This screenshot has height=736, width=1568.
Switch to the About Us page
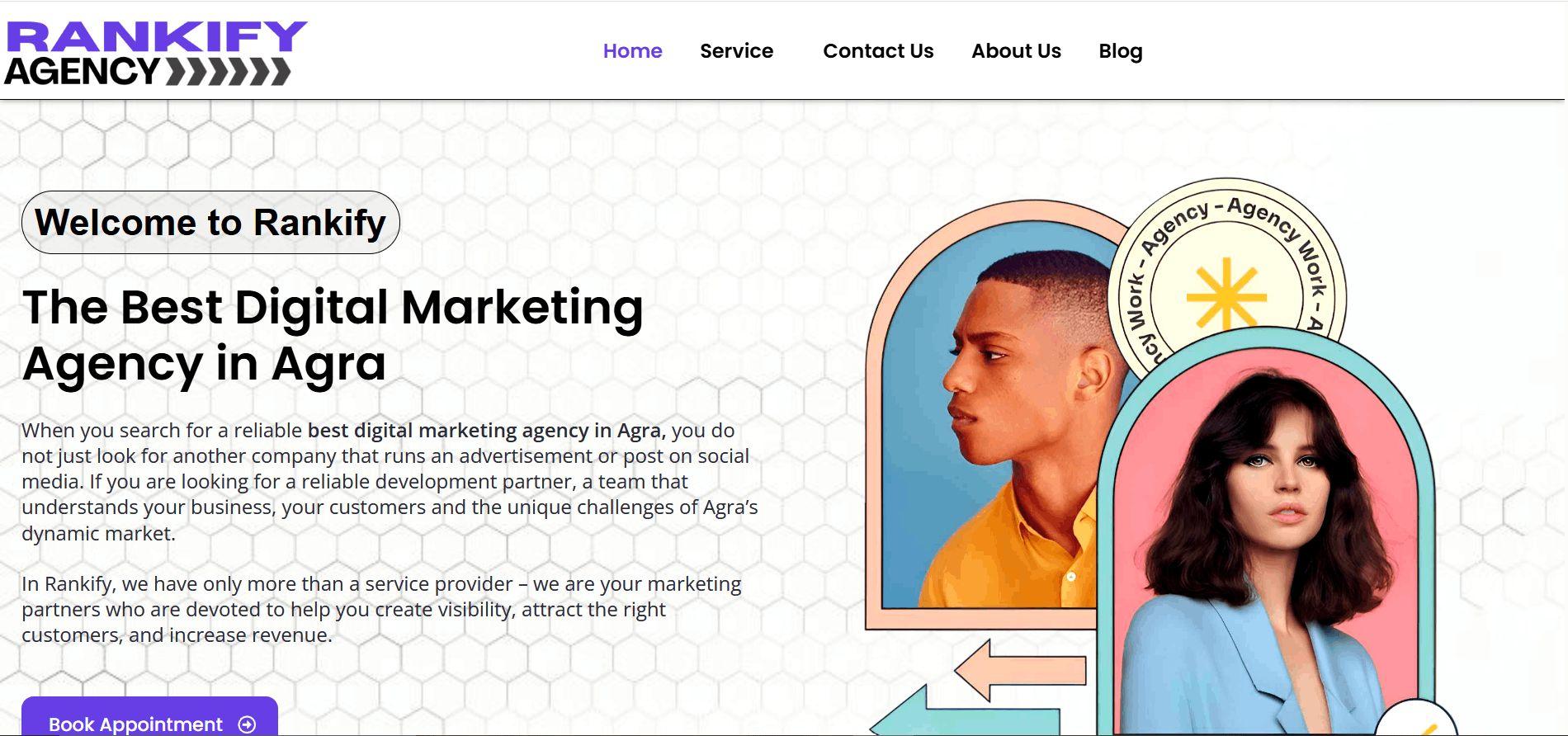tap(1017, 51)
